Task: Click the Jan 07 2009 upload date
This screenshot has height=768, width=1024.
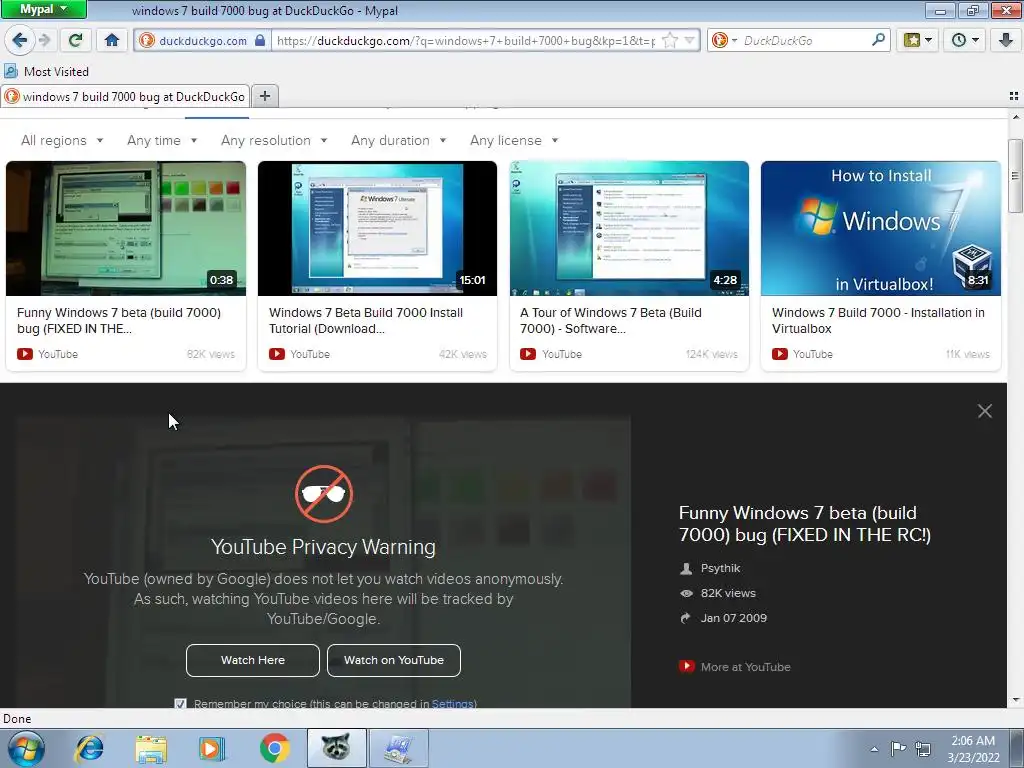Action: [733, 618]
